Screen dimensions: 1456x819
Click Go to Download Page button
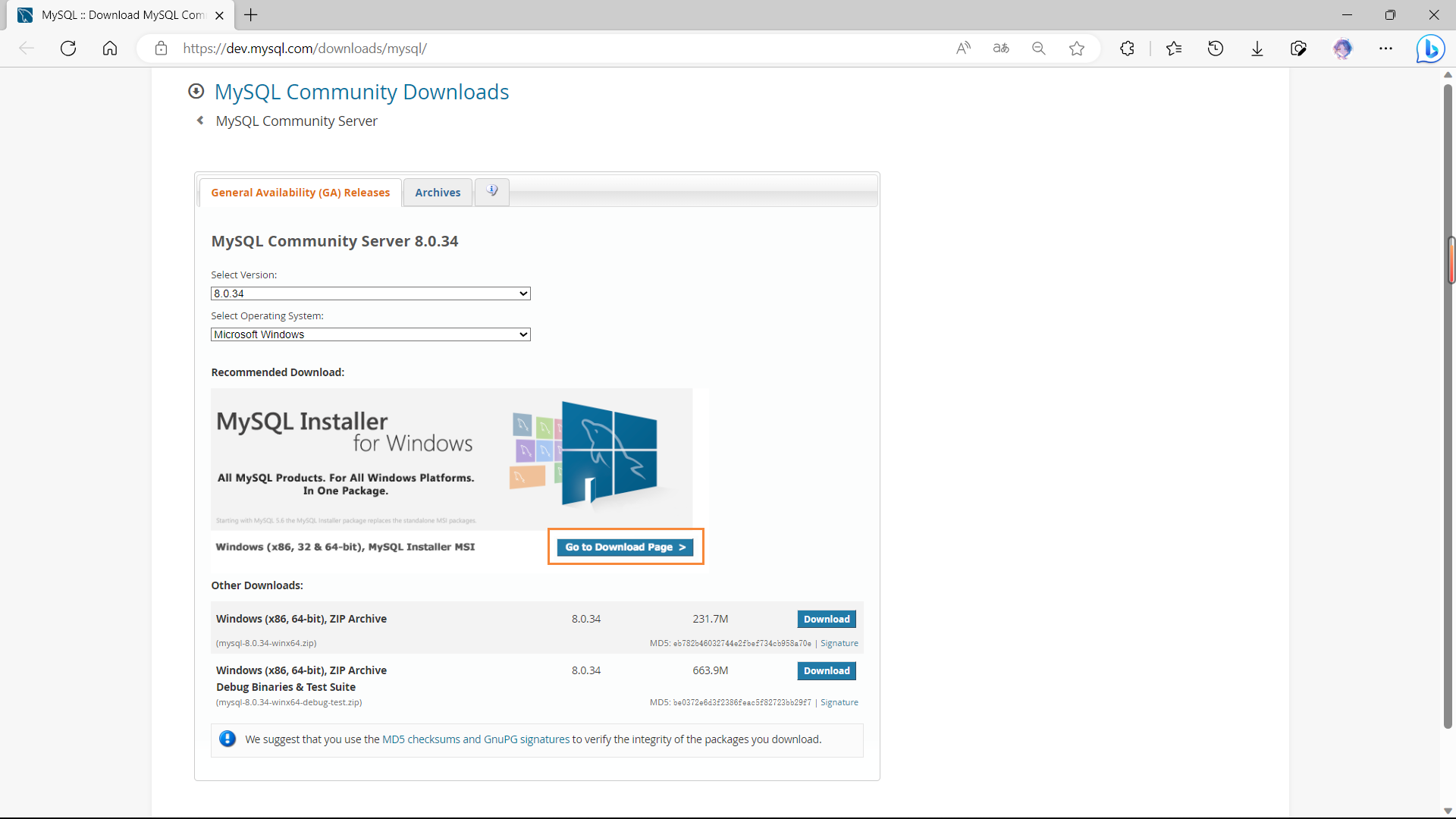625,547
